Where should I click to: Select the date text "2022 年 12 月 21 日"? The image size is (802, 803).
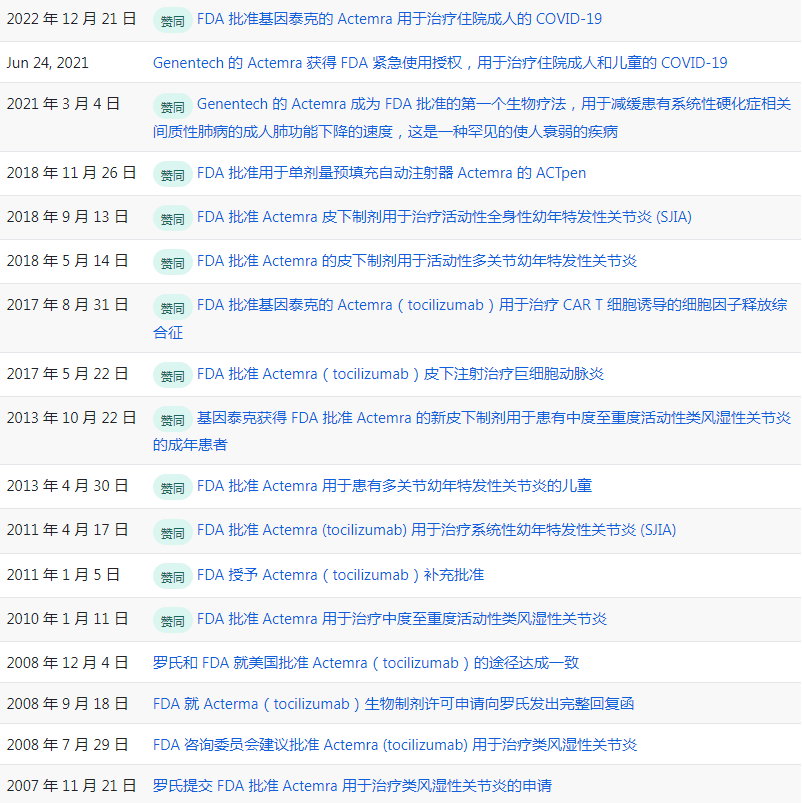[71, 19]
